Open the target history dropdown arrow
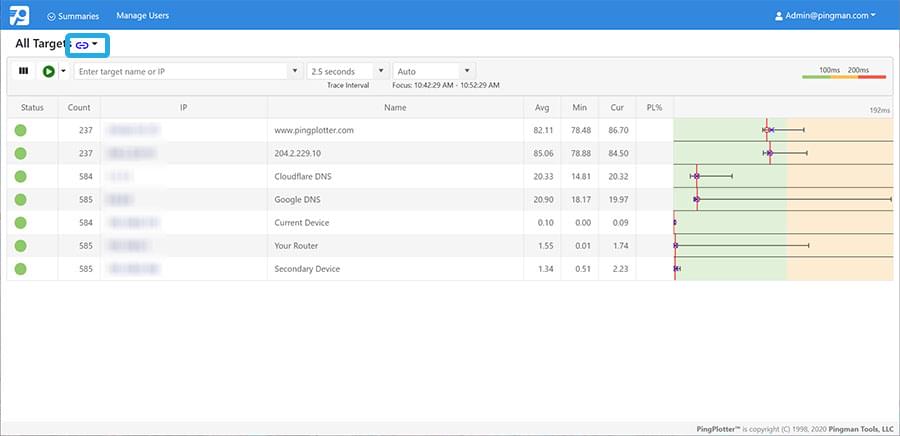This screenshot has width=900, height=436. (x=295, y=71)
